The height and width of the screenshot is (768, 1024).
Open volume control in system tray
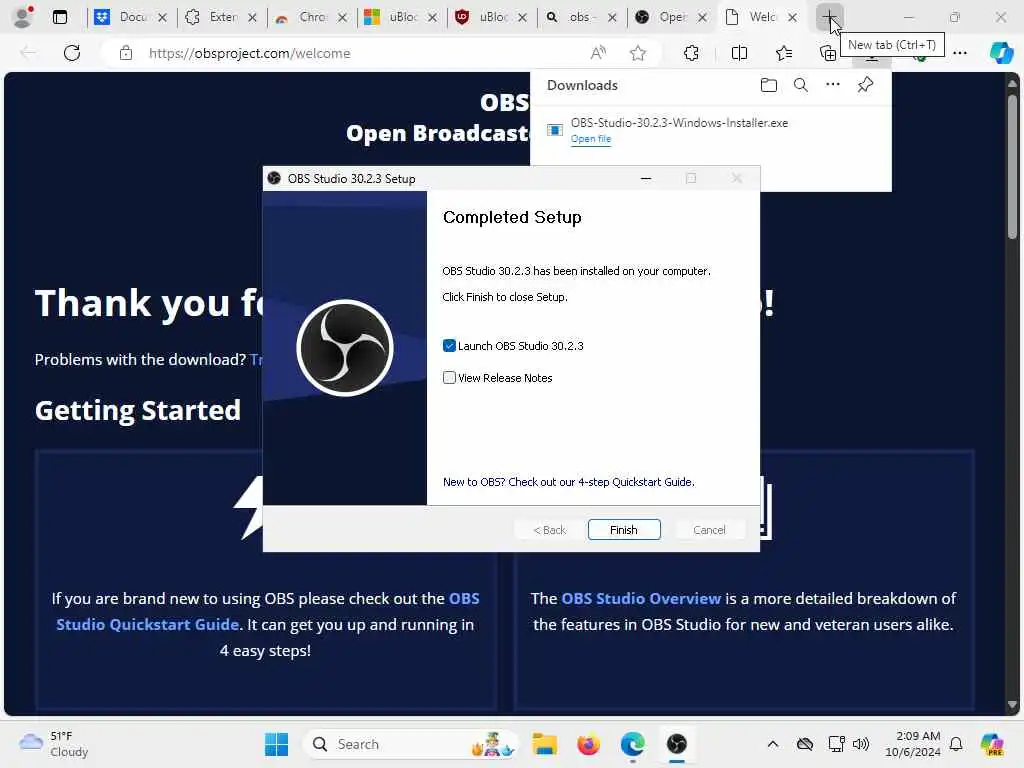click(x=861, y=744)
